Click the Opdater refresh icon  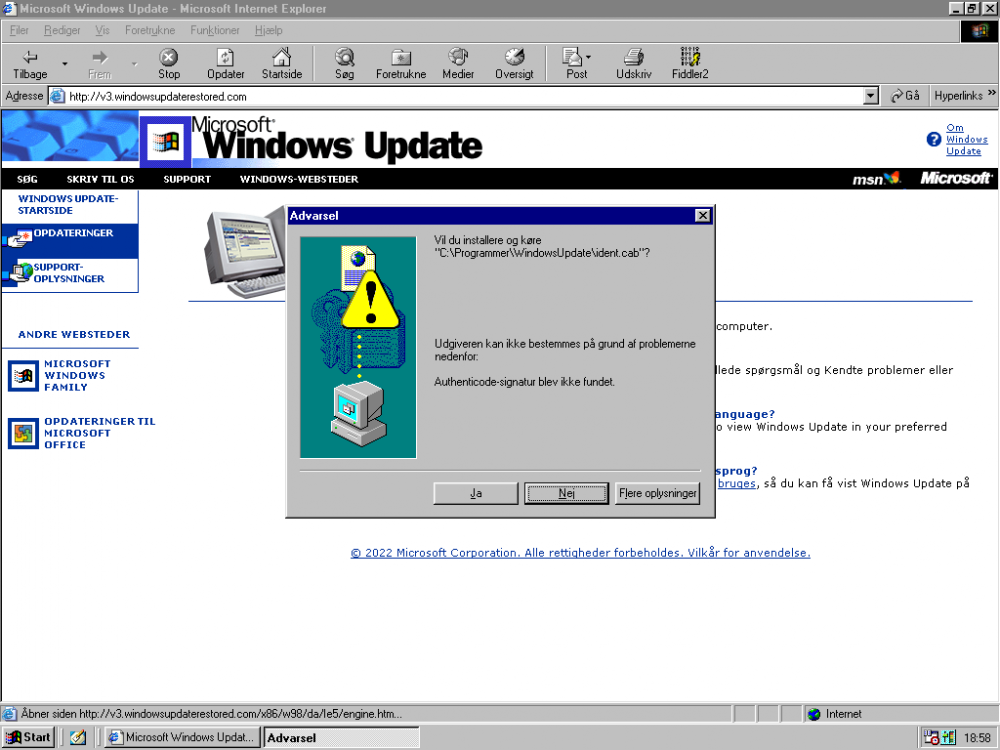click(225, 58)
